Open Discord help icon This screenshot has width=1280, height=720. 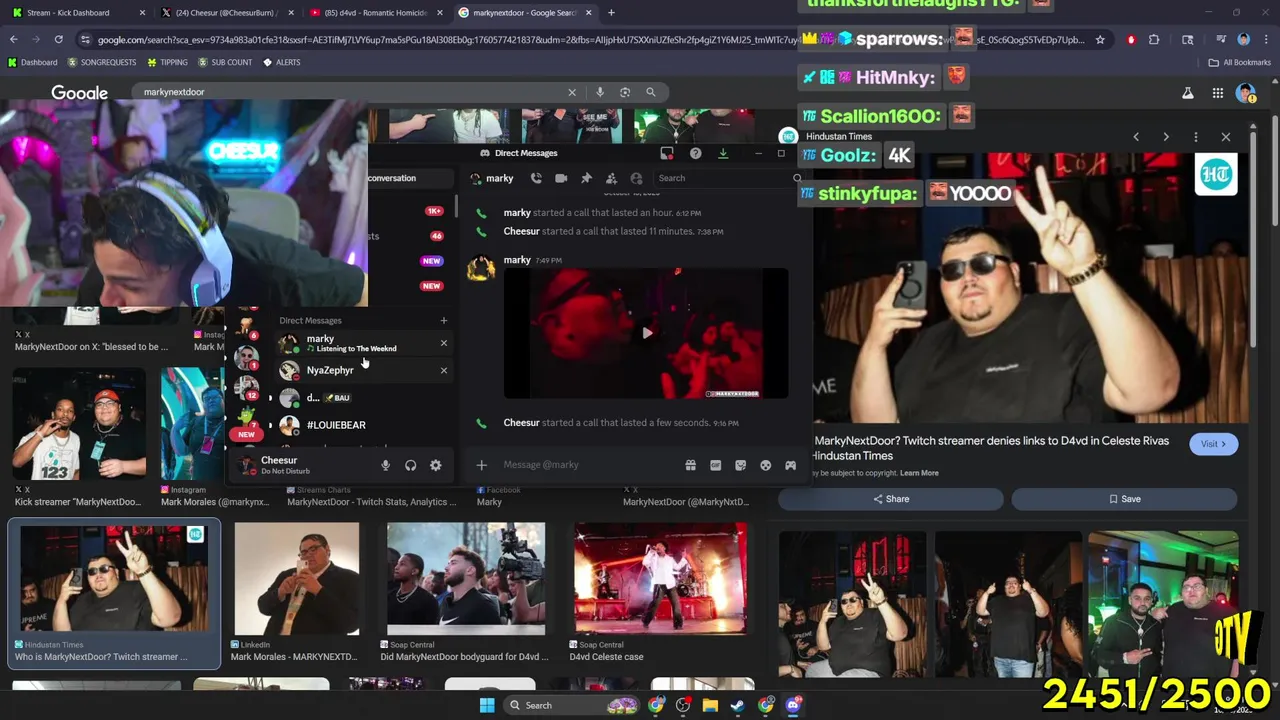click(695, 153)
